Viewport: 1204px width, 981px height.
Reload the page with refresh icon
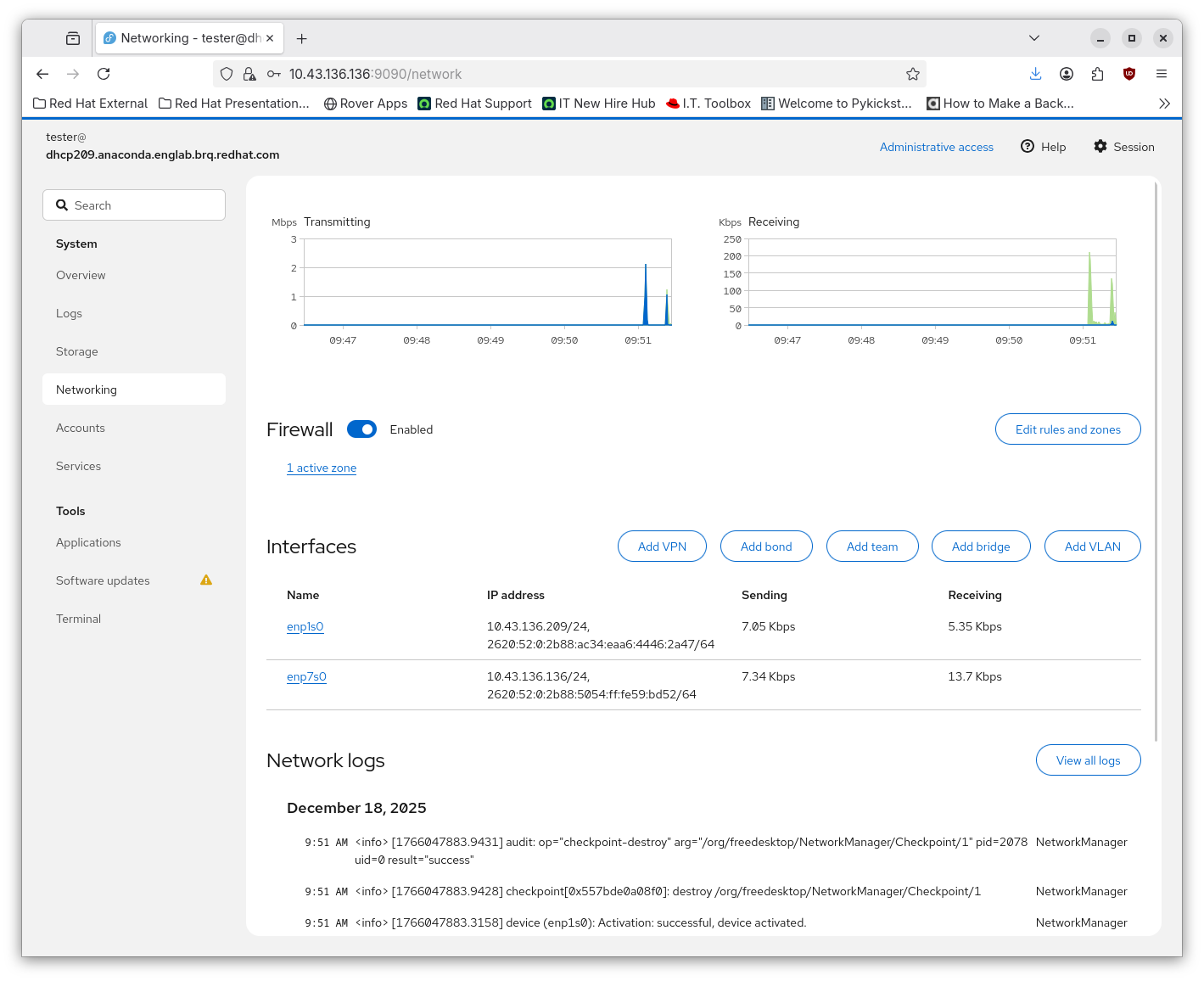[x=104, y=74]
